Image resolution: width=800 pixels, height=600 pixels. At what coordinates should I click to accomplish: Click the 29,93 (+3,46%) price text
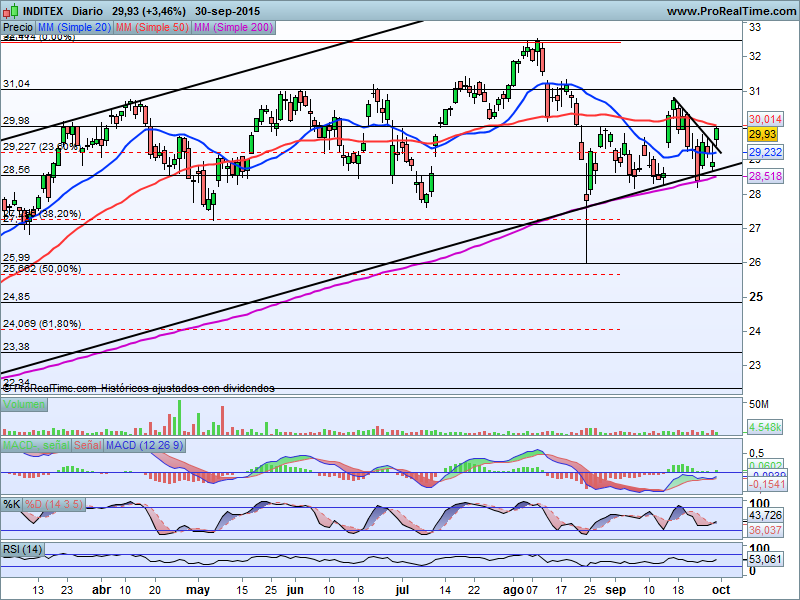pos(148,11)
